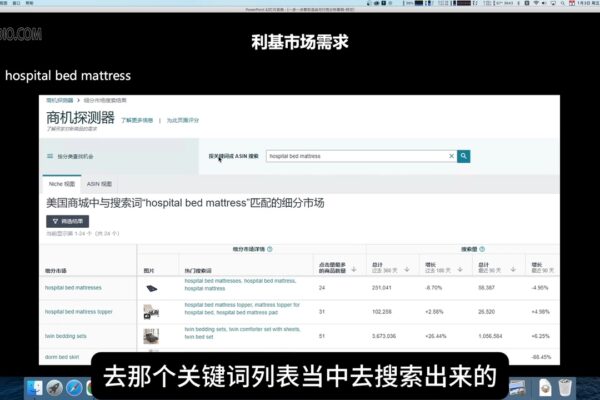The width and height of the screenshot is (600, 400).
Task: Sort by 总计 过去360天 arrow
Action: [407, 269]
